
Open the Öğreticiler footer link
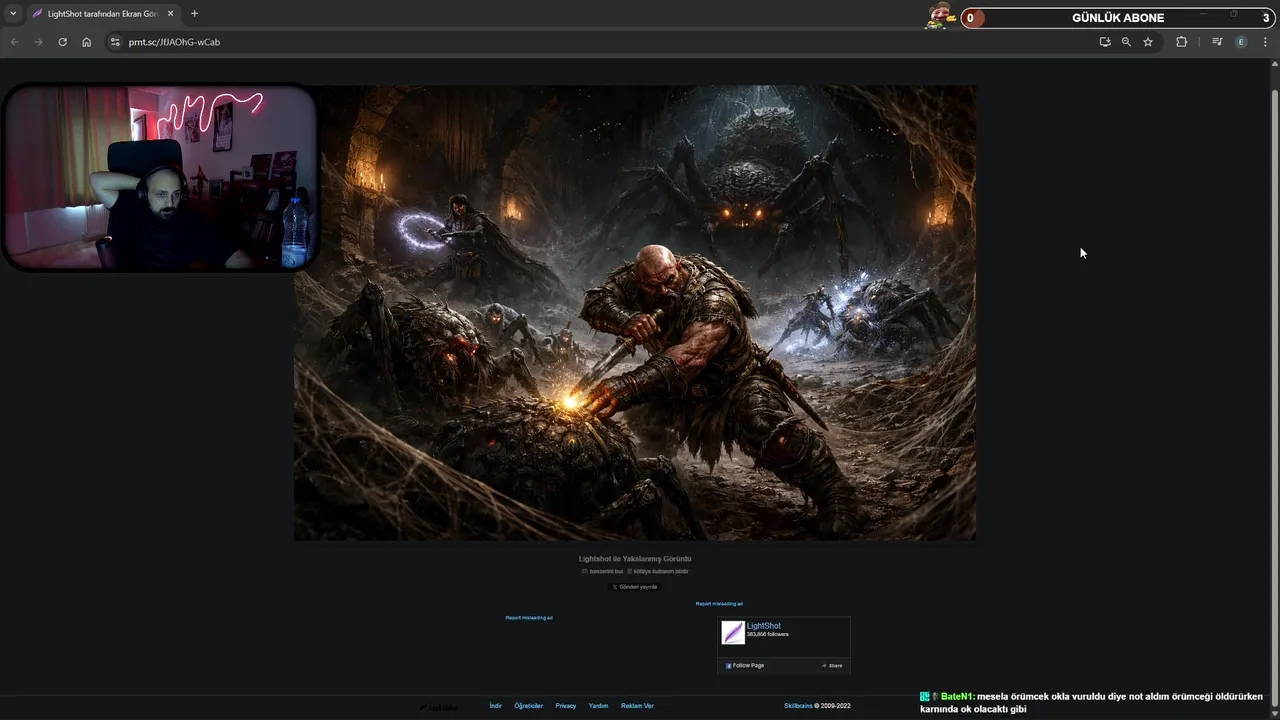528,706
